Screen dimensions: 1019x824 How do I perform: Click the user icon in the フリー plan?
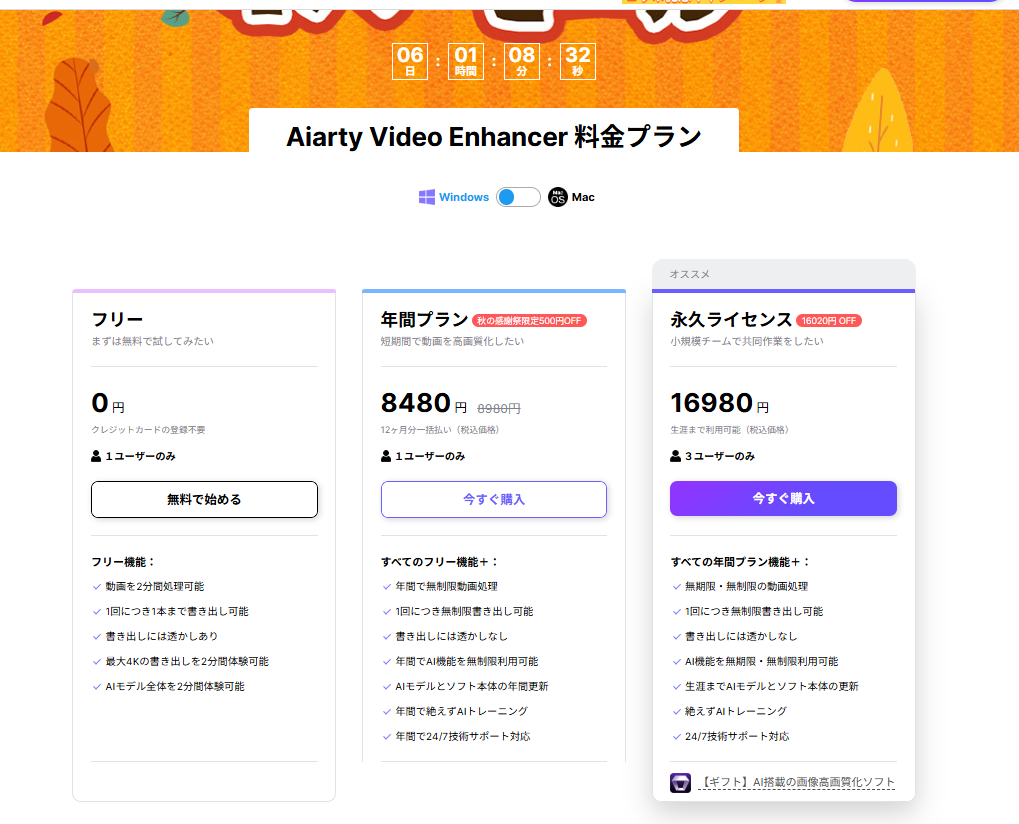pos(96,456)
